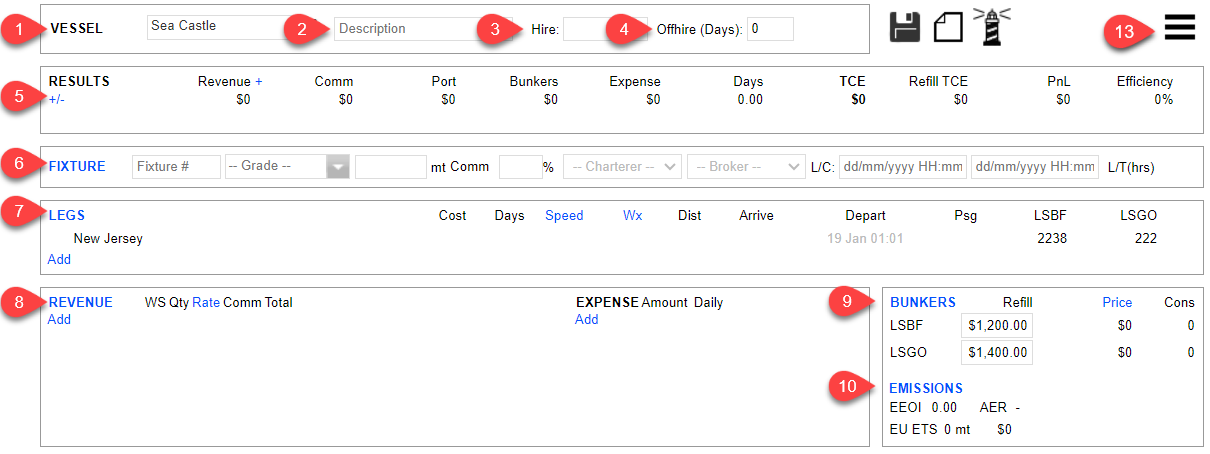The image size is (1210, 454).
Task: Toggle the +/- results expander
Action: coord(56,99)
